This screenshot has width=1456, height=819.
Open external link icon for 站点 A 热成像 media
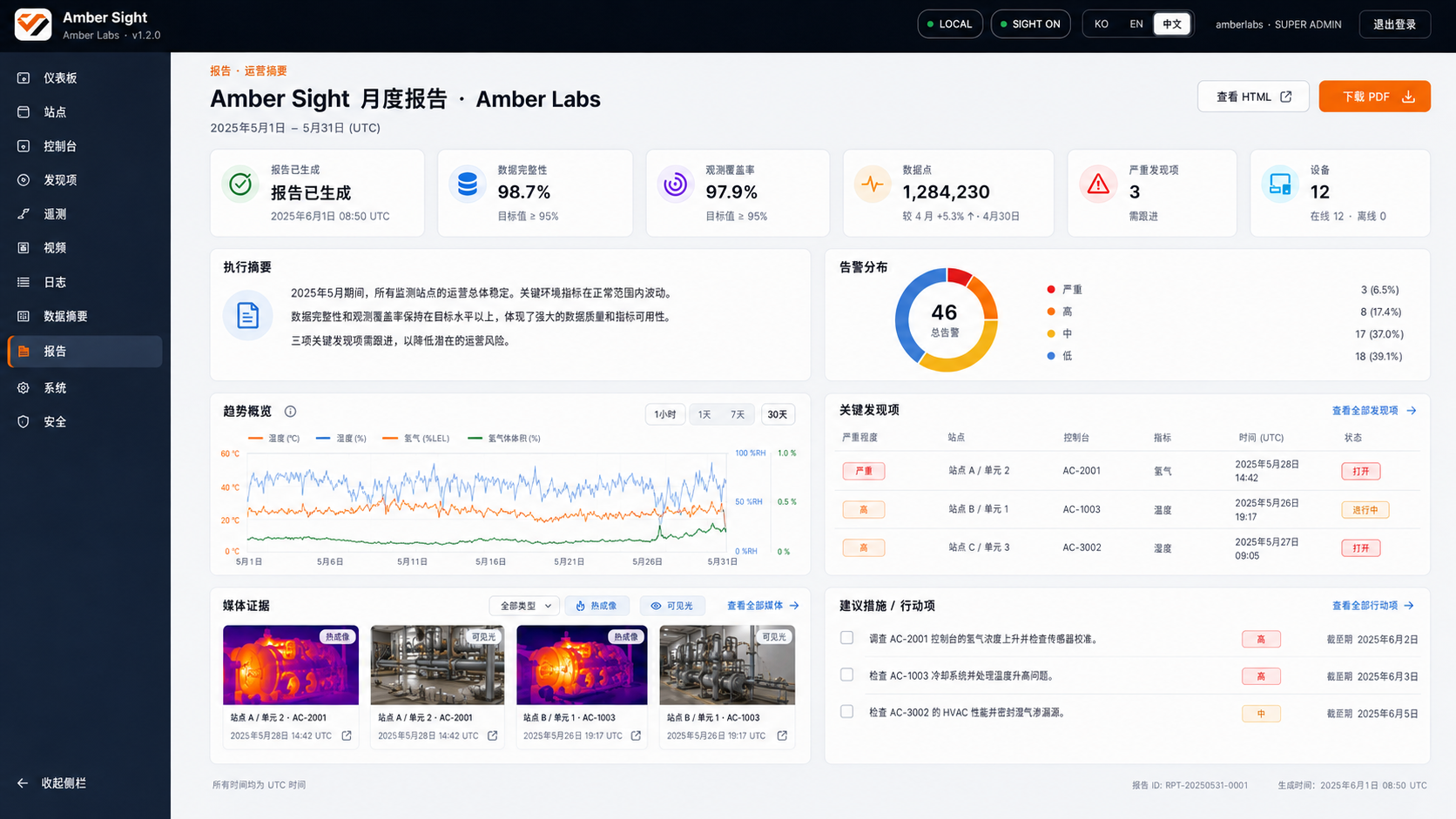[x=347, y=736]
